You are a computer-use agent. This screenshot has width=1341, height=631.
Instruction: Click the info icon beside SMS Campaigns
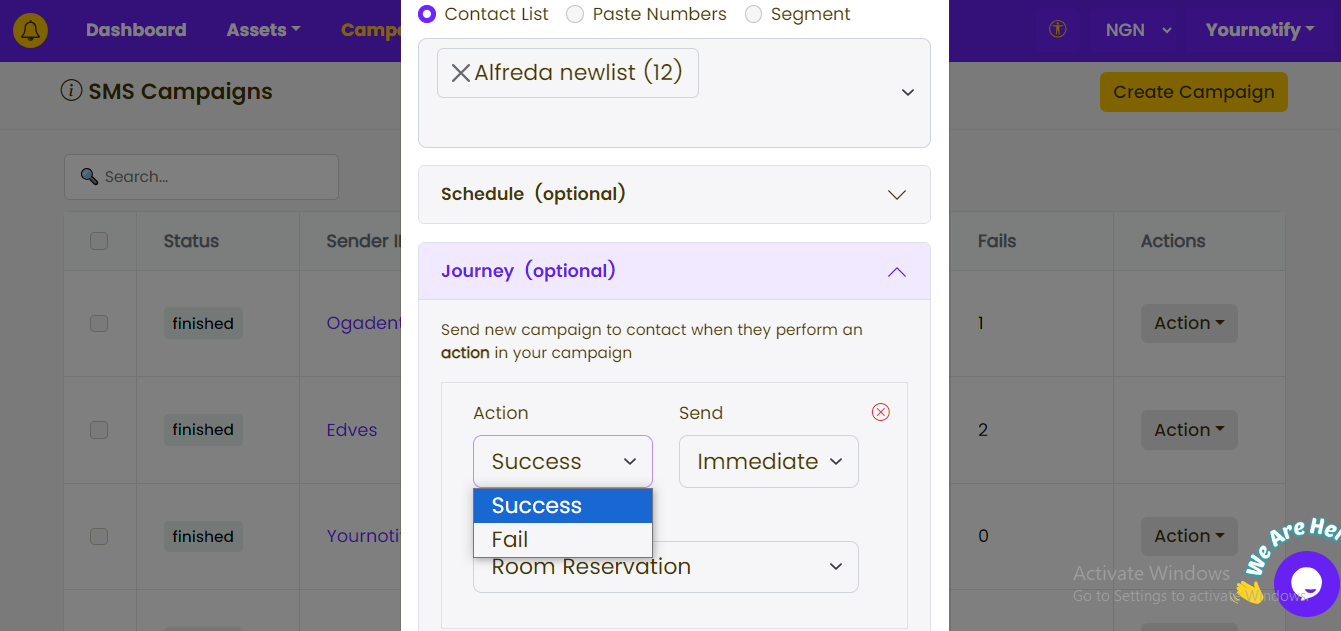click(71, 91)
